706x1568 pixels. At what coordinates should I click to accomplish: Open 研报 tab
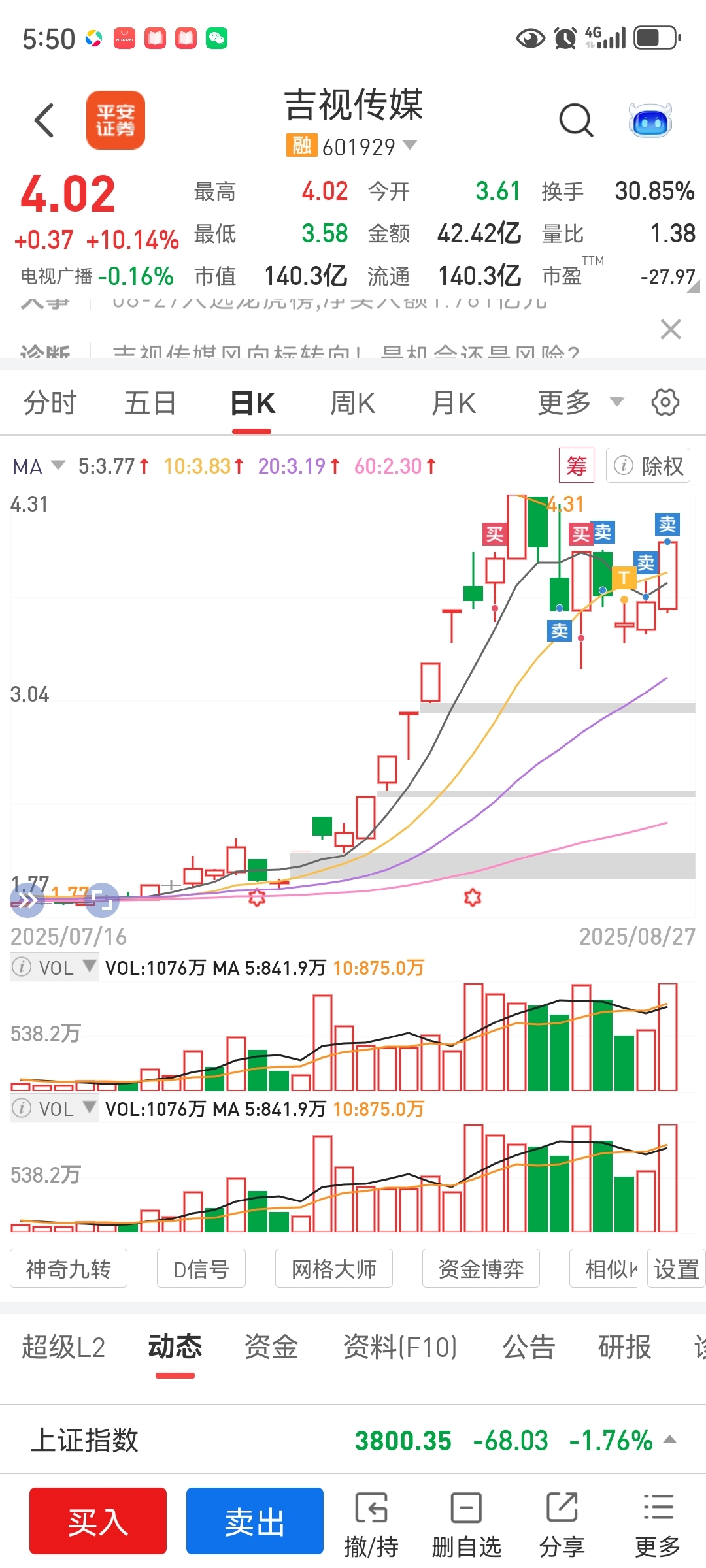[625, 1347]
